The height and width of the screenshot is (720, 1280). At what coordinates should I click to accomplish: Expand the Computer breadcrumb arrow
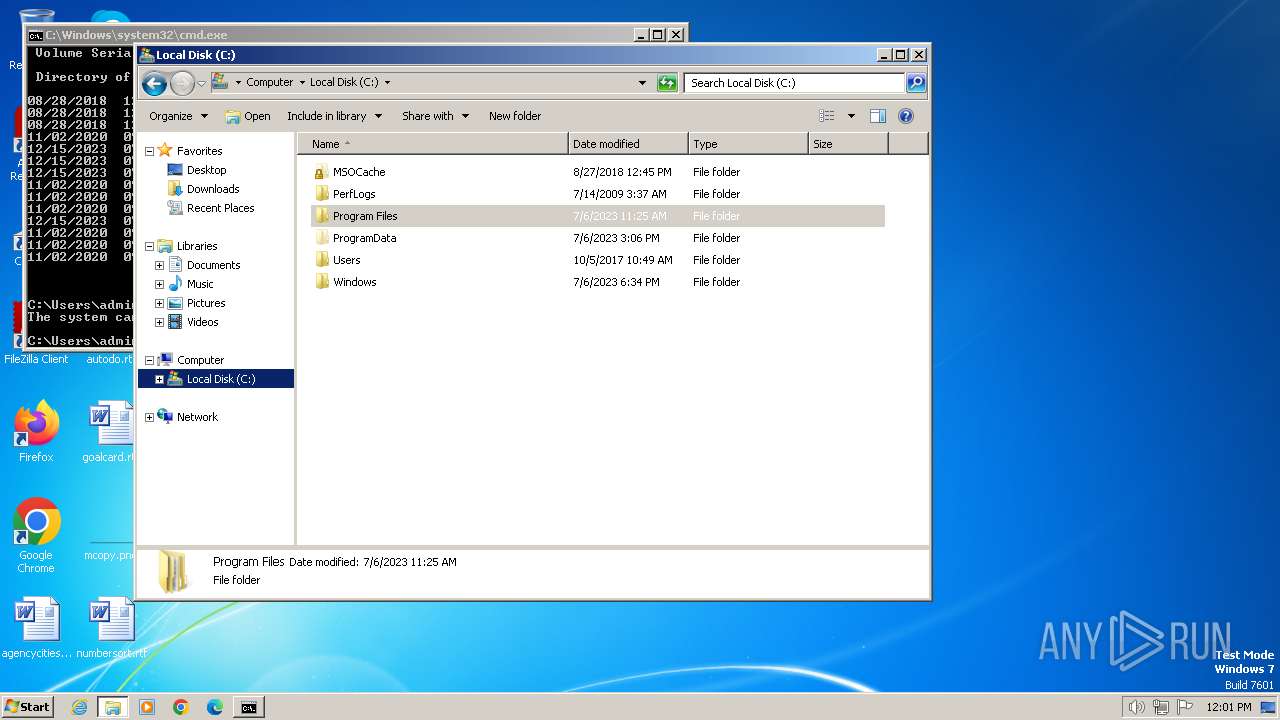[302, 83]
